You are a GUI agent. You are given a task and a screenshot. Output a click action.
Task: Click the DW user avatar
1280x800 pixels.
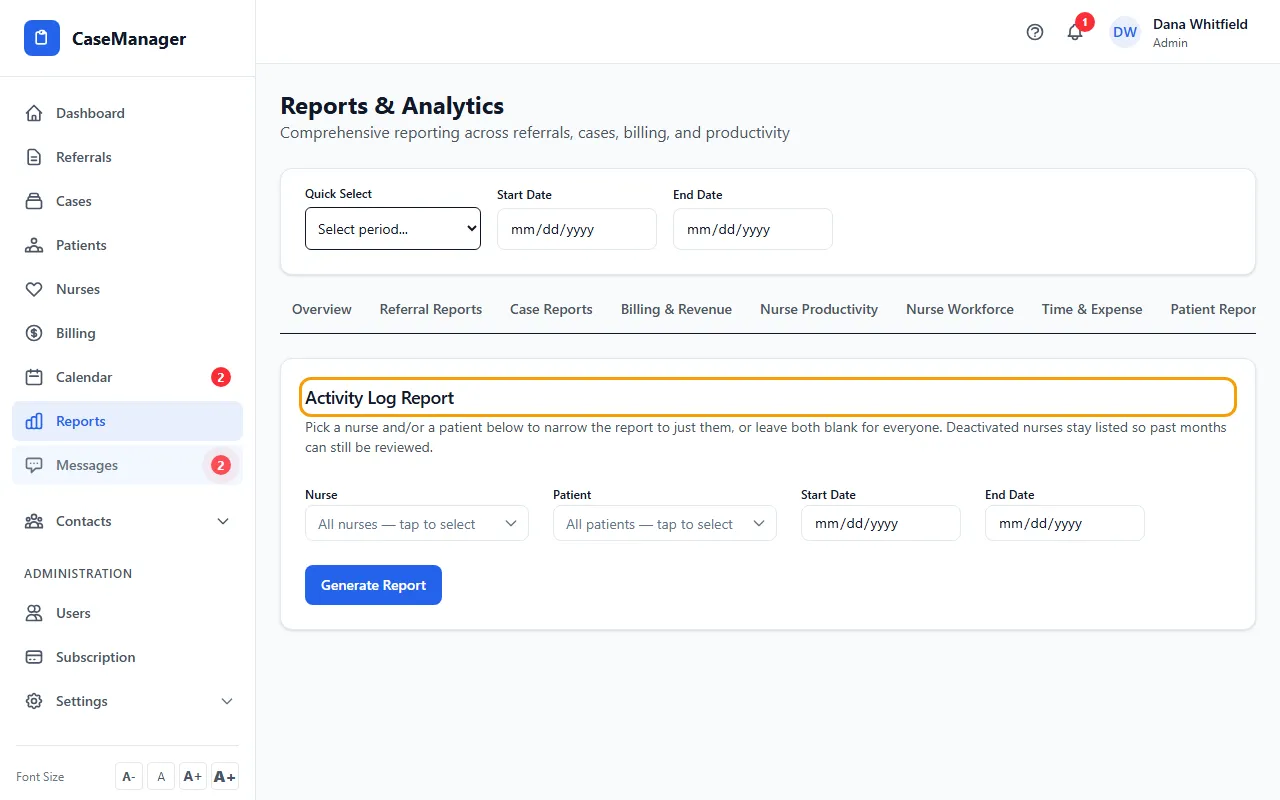[1125, 32]
